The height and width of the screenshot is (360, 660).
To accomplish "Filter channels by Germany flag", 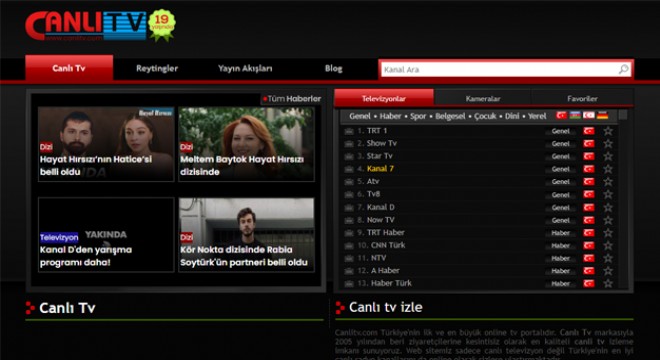I will coord(602,115).
